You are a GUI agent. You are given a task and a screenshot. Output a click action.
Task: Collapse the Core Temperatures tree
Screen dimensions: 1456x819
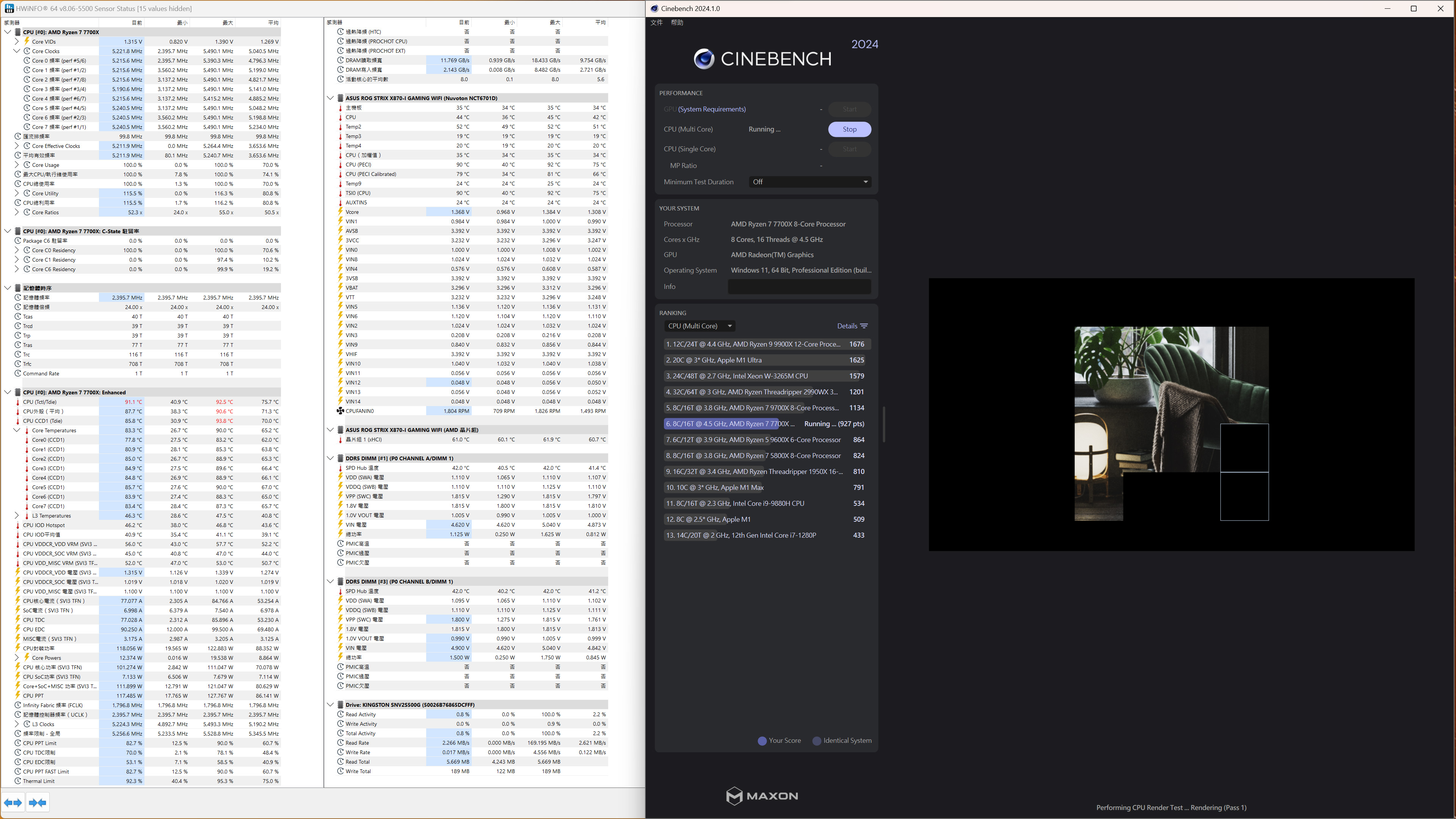pos(16,430)
